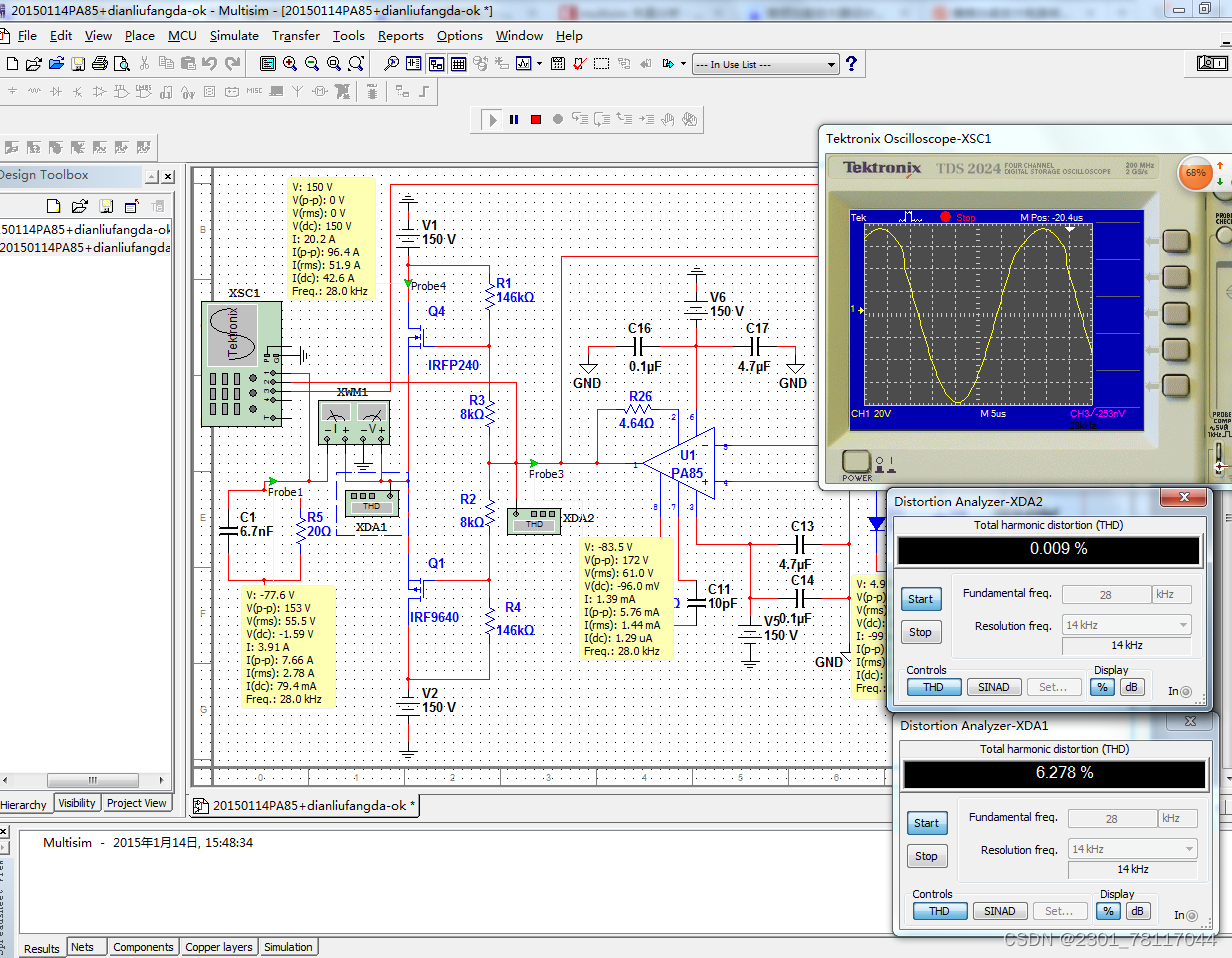Open the Transfer menu
Image resolution: width=1232 pixels, height=958 pixels.
(x=296, y=35)
